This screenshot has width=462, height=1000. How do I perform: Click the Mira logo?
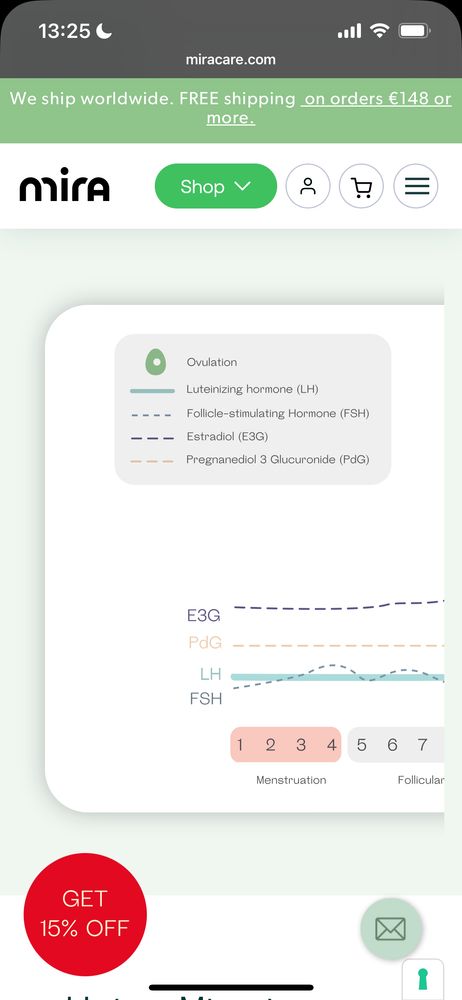coord(64,184)
